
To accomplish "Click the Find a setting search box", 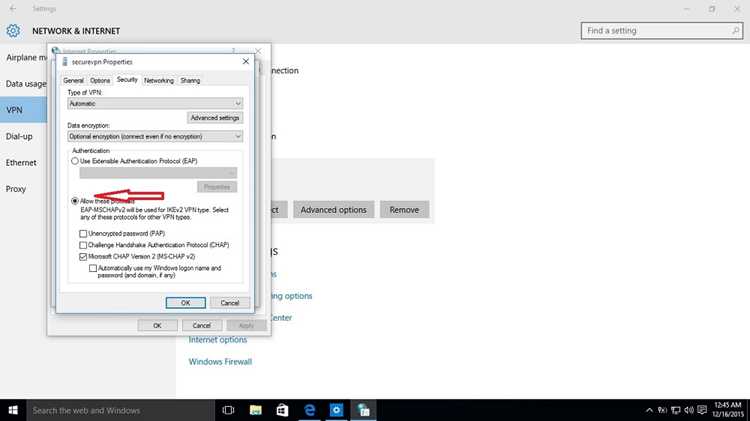I will click(662, 31).
